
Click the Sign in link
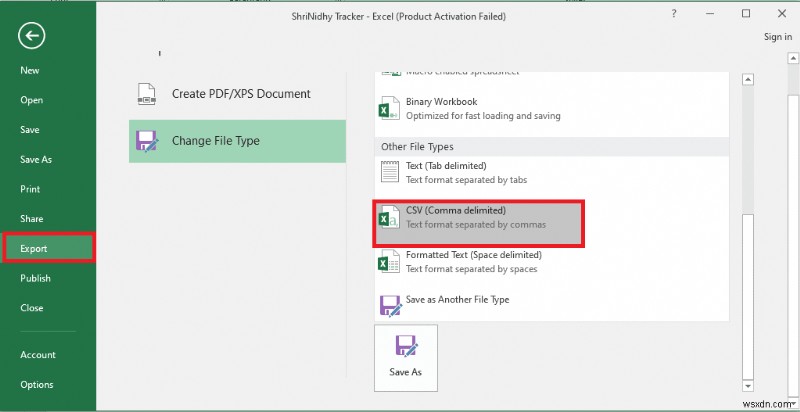click(777, 37)
